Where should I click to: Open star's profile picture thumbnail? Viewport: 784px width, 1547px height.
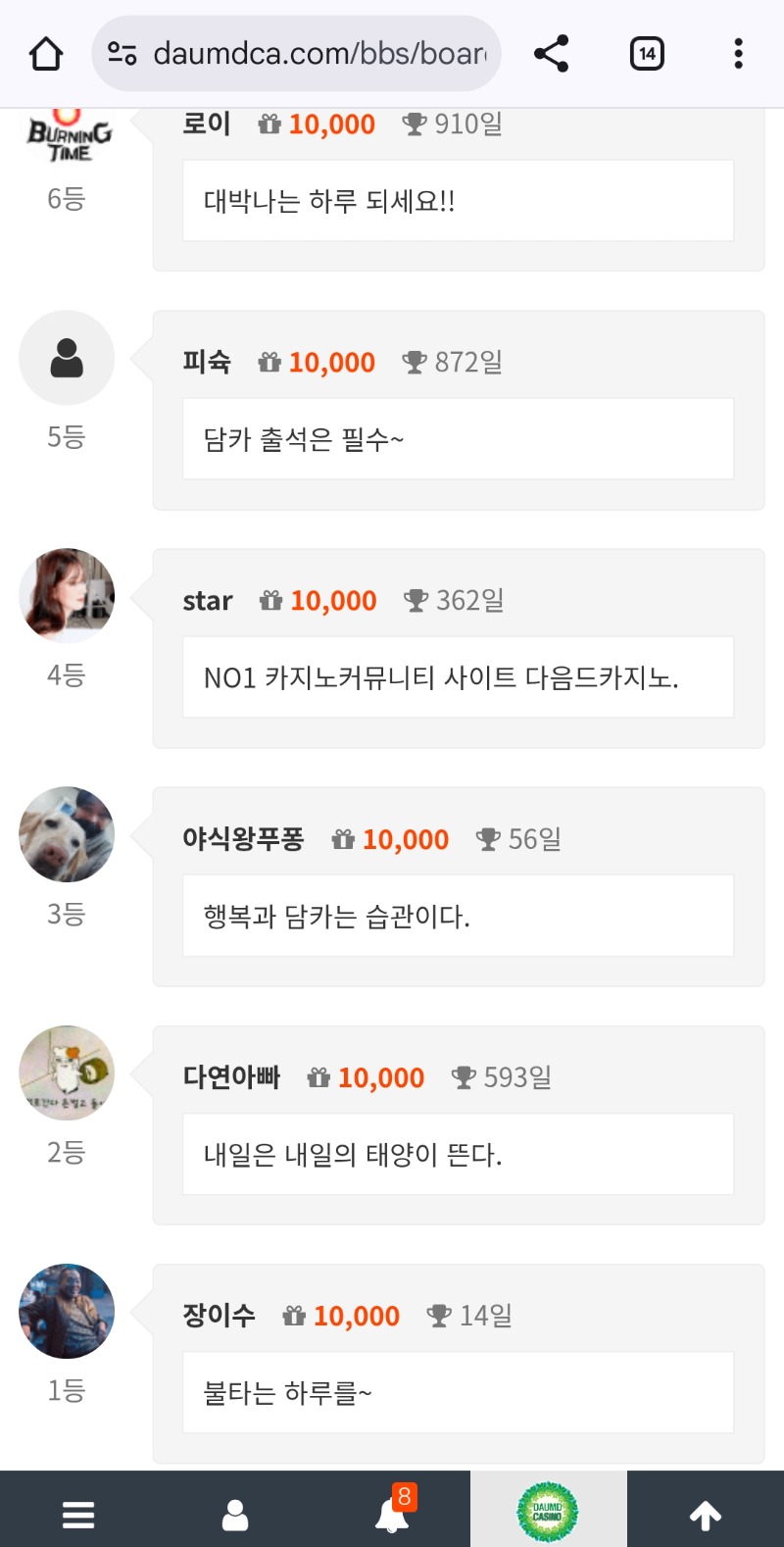tap(67, 596)
